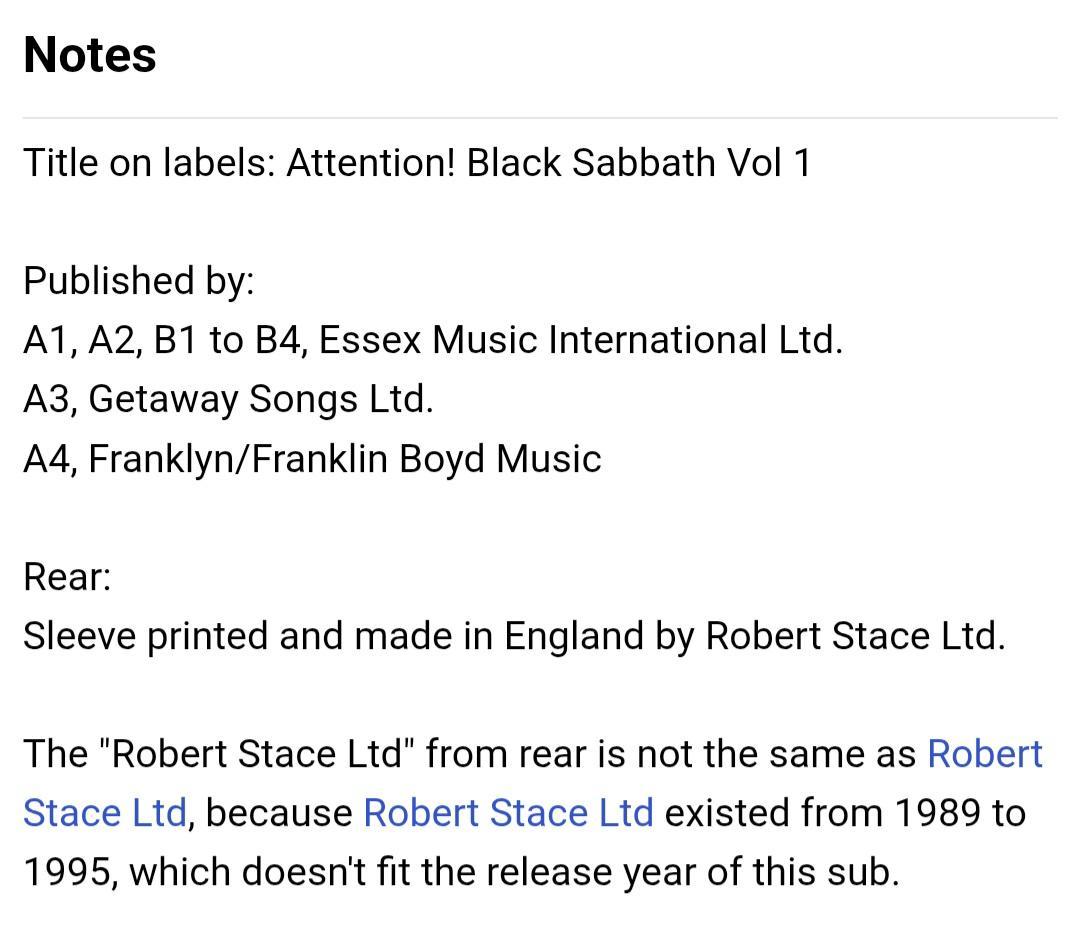The height and width of the screenshot is (930, 1080).
Task: Open the Robert Stace Ltd link after "because"
Action: pos(508,813)
